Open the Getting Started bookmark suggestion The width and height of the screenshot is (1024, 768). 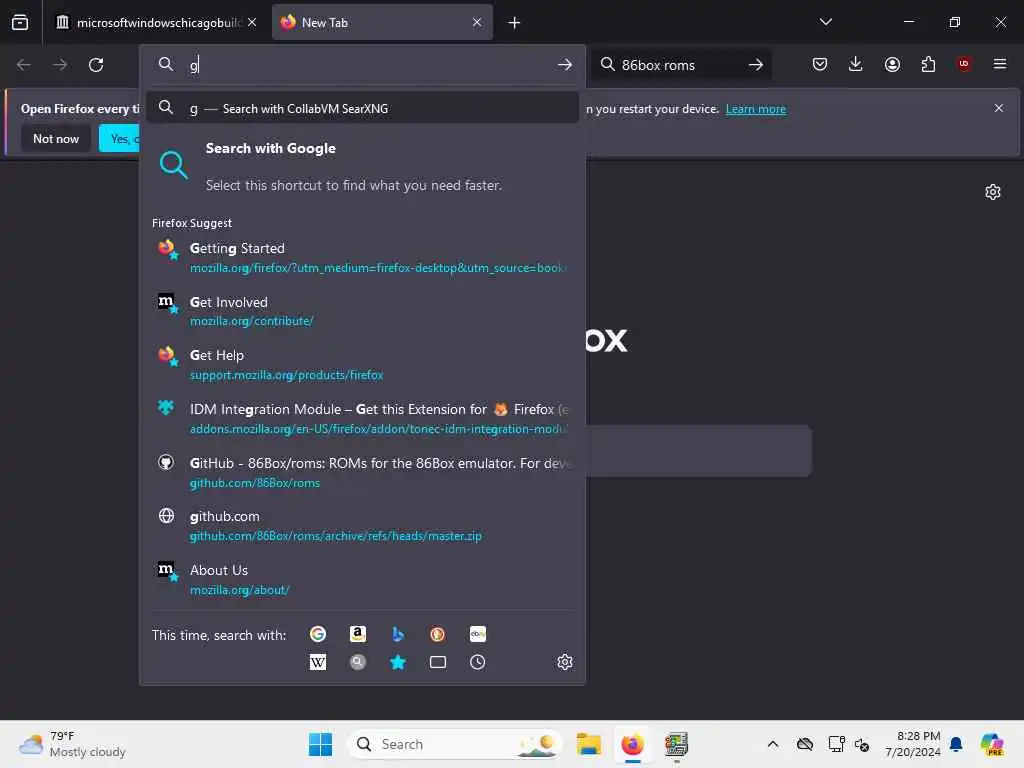(362, 257)
